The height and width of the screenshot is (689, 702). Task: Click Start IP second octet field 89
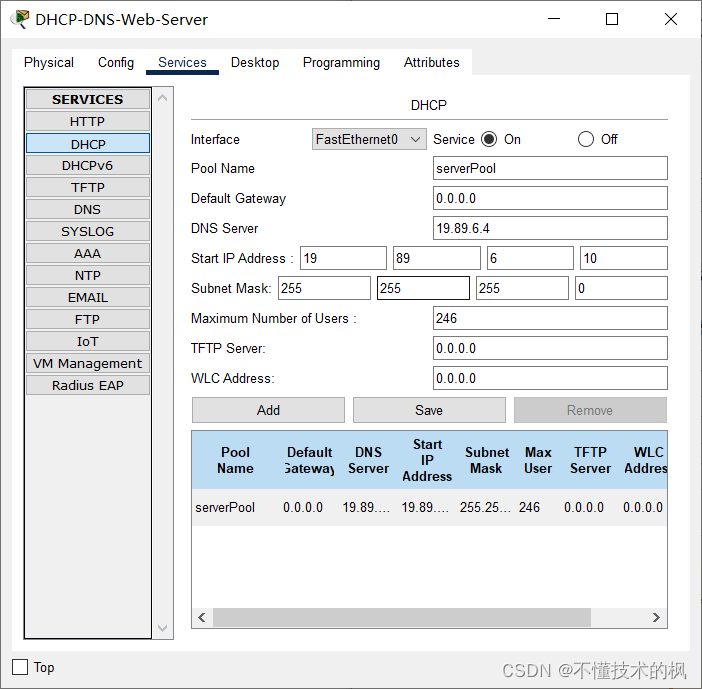(437, 258)
